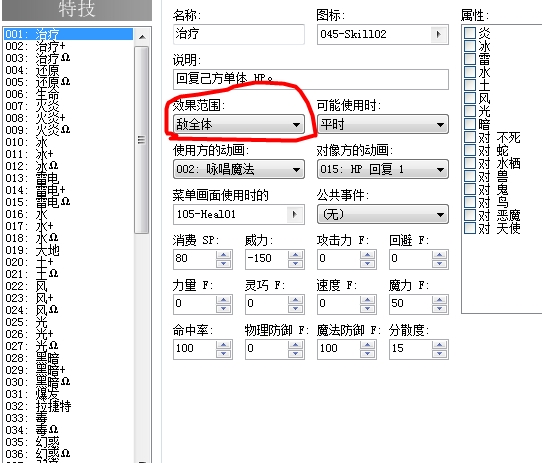
Task: Decrease the 分散度 value with down arrow
Action: [x=439, y=353]
